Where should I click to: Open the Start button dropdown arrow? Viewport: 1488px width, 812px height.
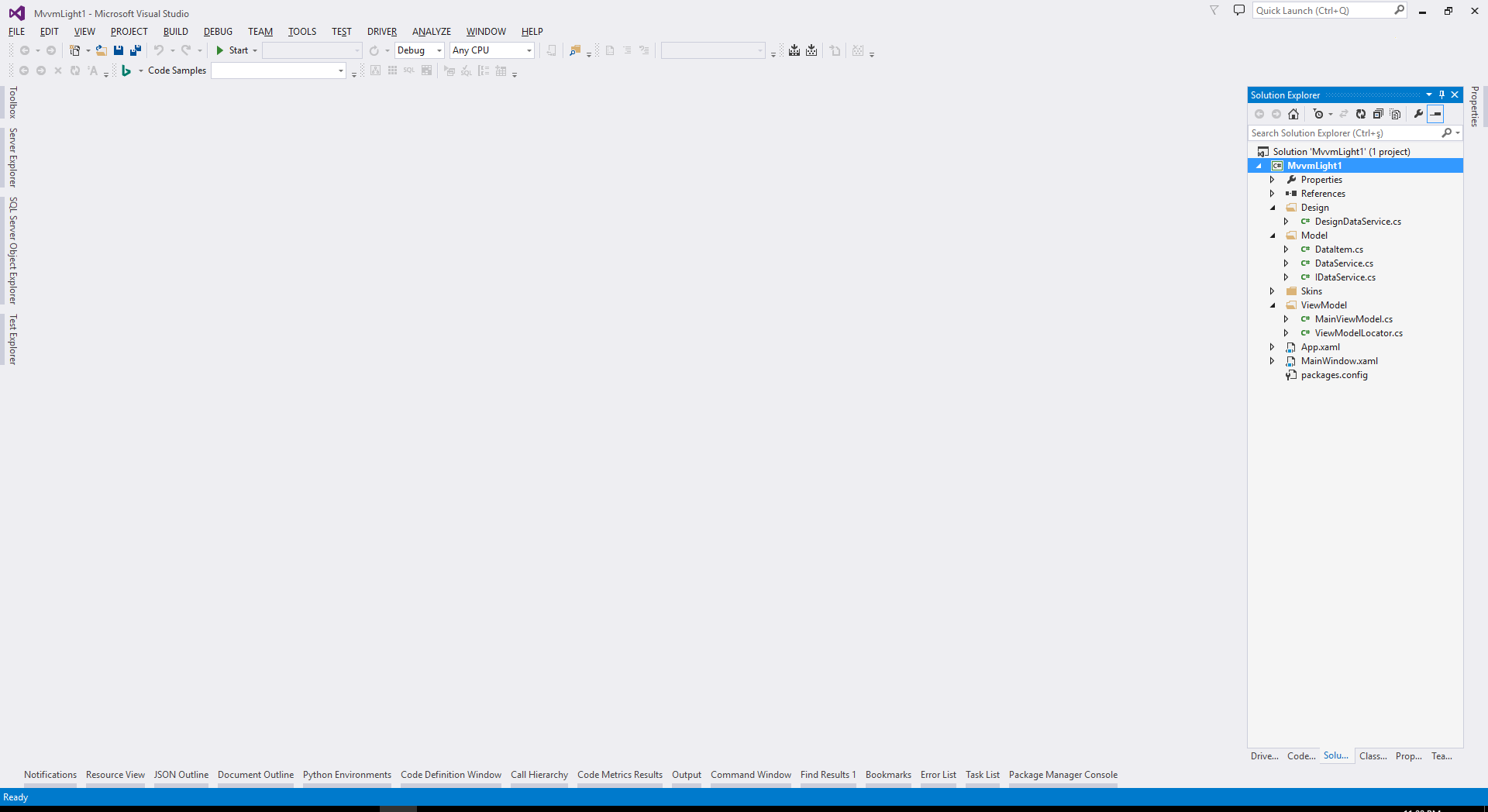pyautogui.click(x=255, y=50)
